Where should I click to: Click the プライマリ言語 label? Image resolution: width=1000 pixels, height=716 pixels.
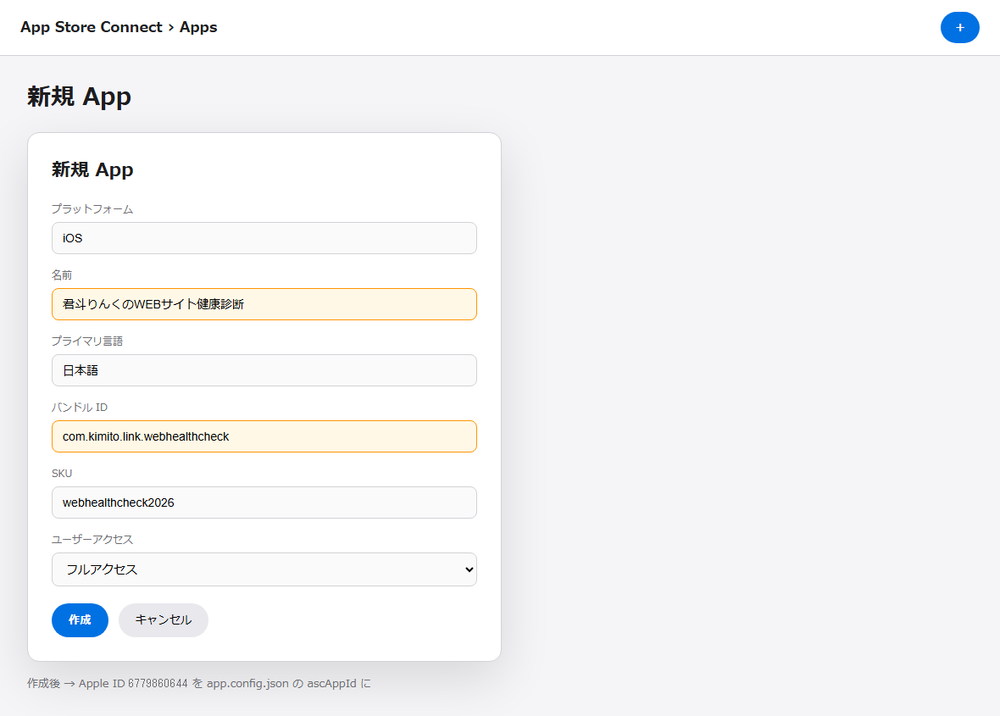pyautogui.click(x=87, y=341)
